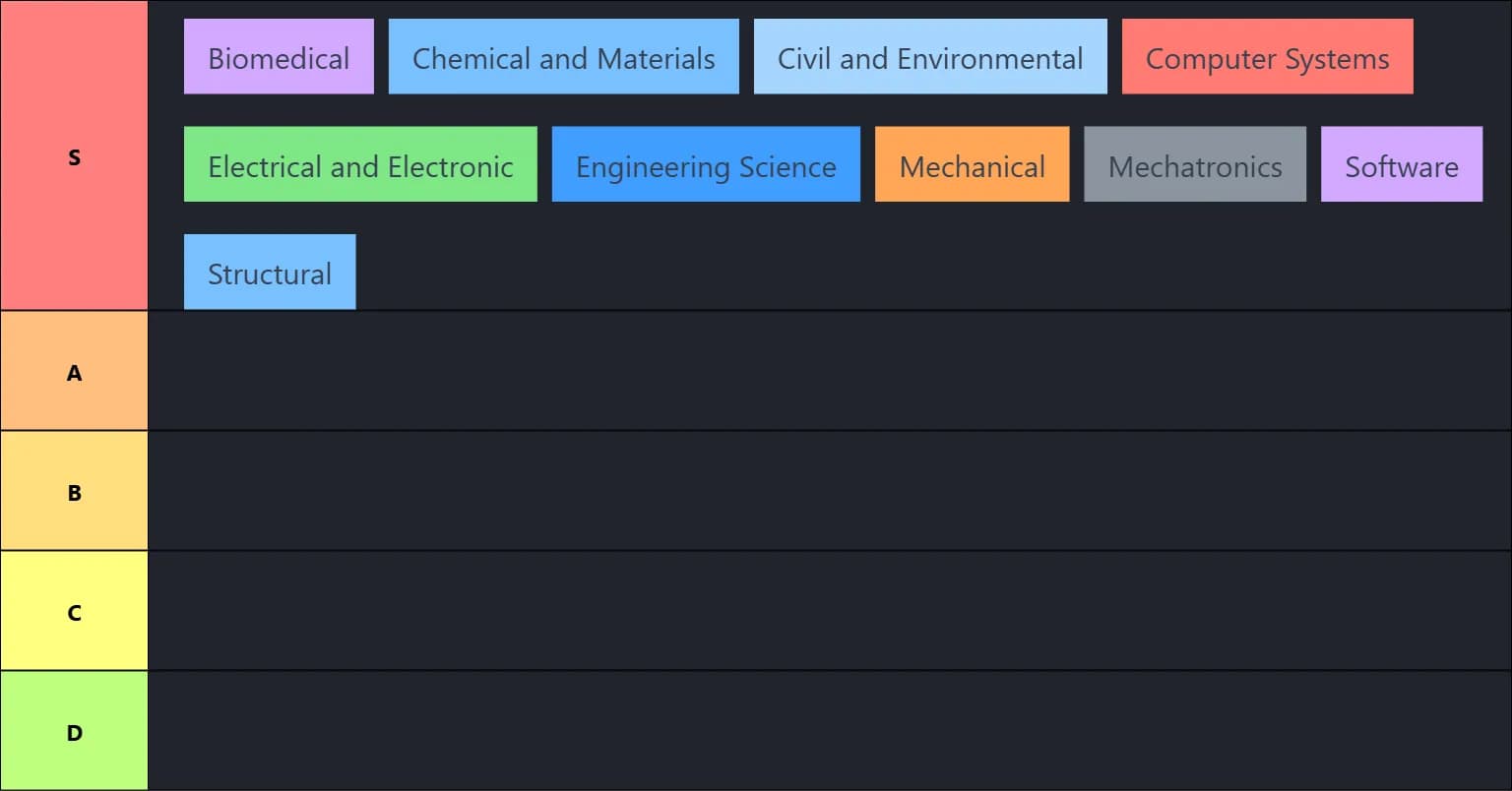Image resolution: width=1512 pixels, height=791 pixels.
Task: Select the B tier label
Action: [74, 491]
